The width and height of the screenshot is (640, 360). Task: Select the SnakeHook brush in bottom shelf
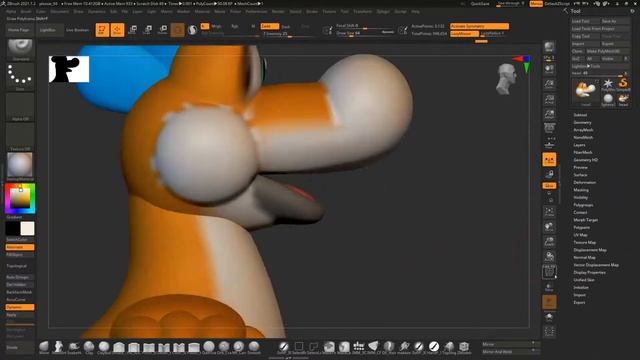[74, 347]
